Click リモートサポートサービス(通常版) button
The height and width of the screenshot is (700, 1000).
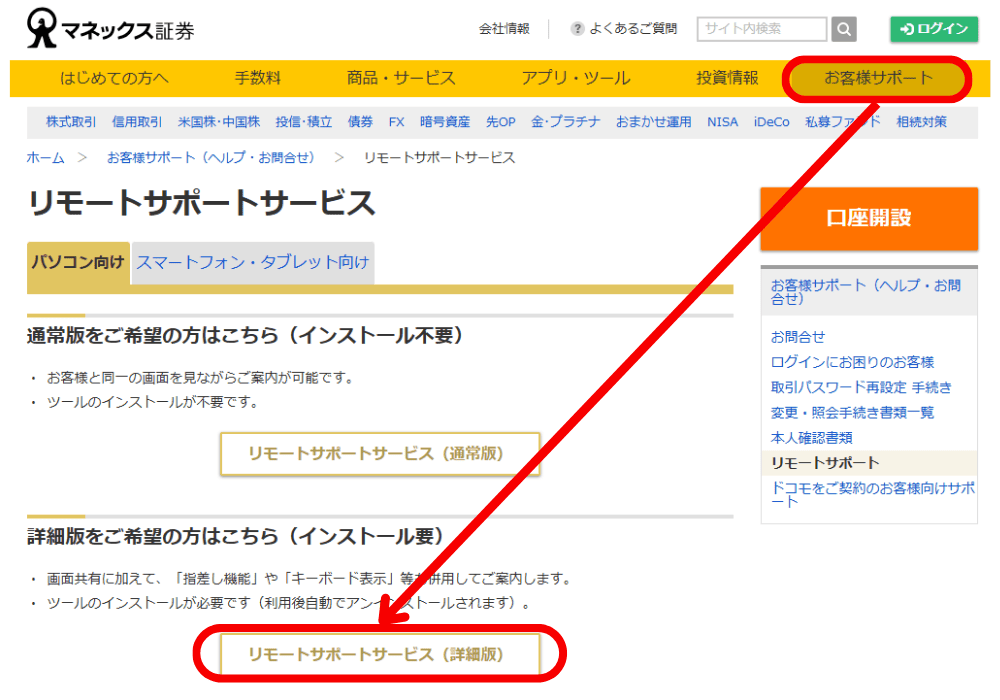[380, 454]
